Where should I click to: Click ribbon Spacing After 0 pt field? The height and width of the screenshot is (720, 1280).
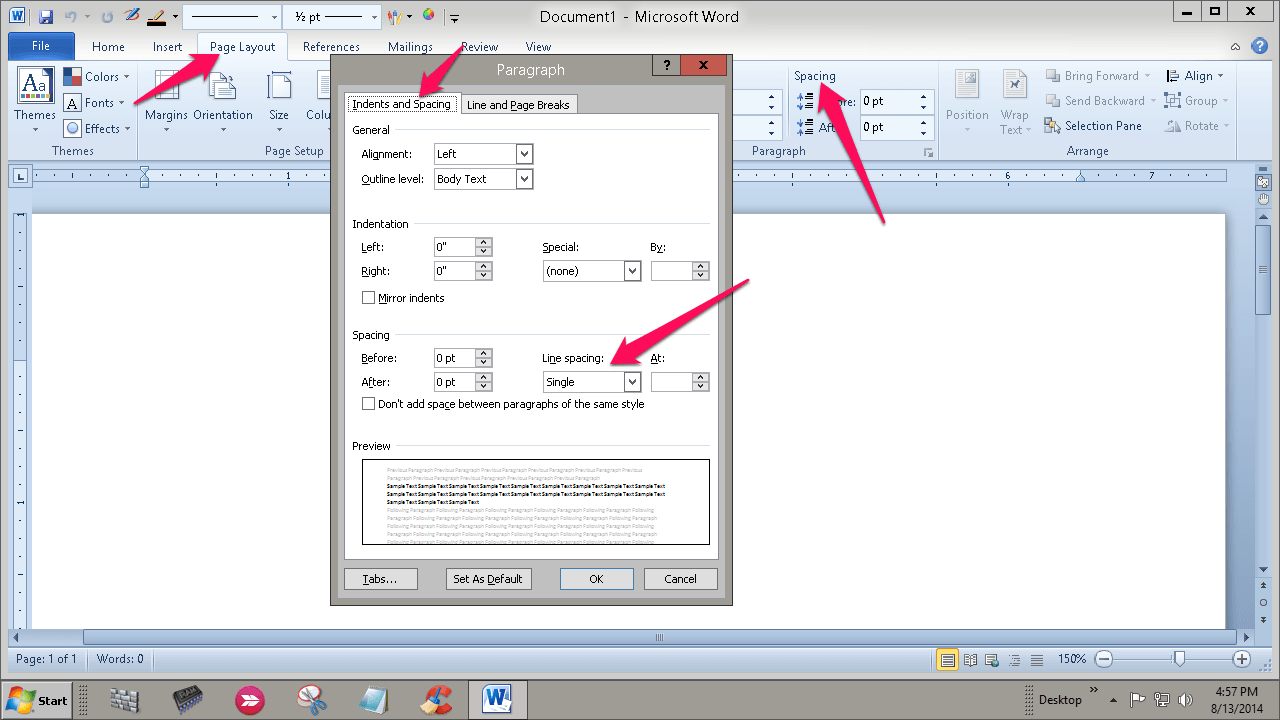[888, 127]
